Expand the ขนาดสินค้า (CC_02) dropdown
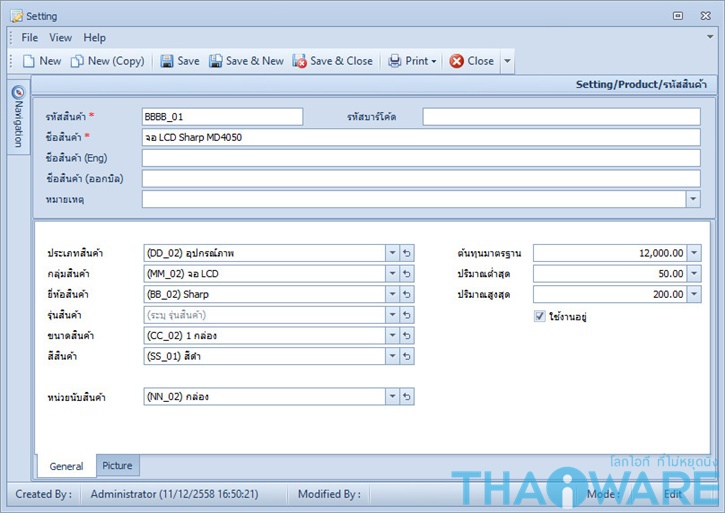725x513 pixels. (392, 335)
